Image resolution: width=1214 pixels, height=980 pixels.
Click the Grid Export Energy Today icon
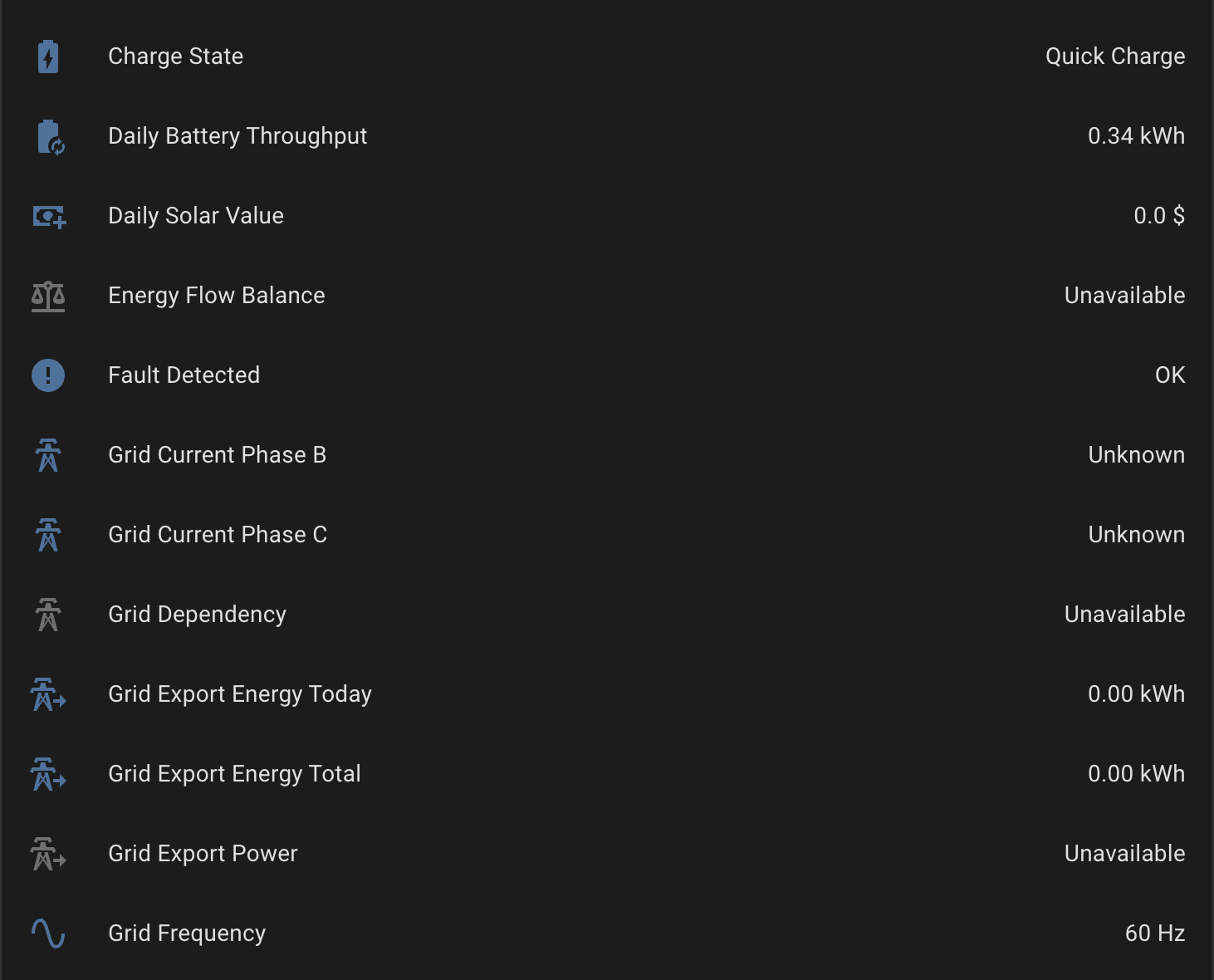48,694
